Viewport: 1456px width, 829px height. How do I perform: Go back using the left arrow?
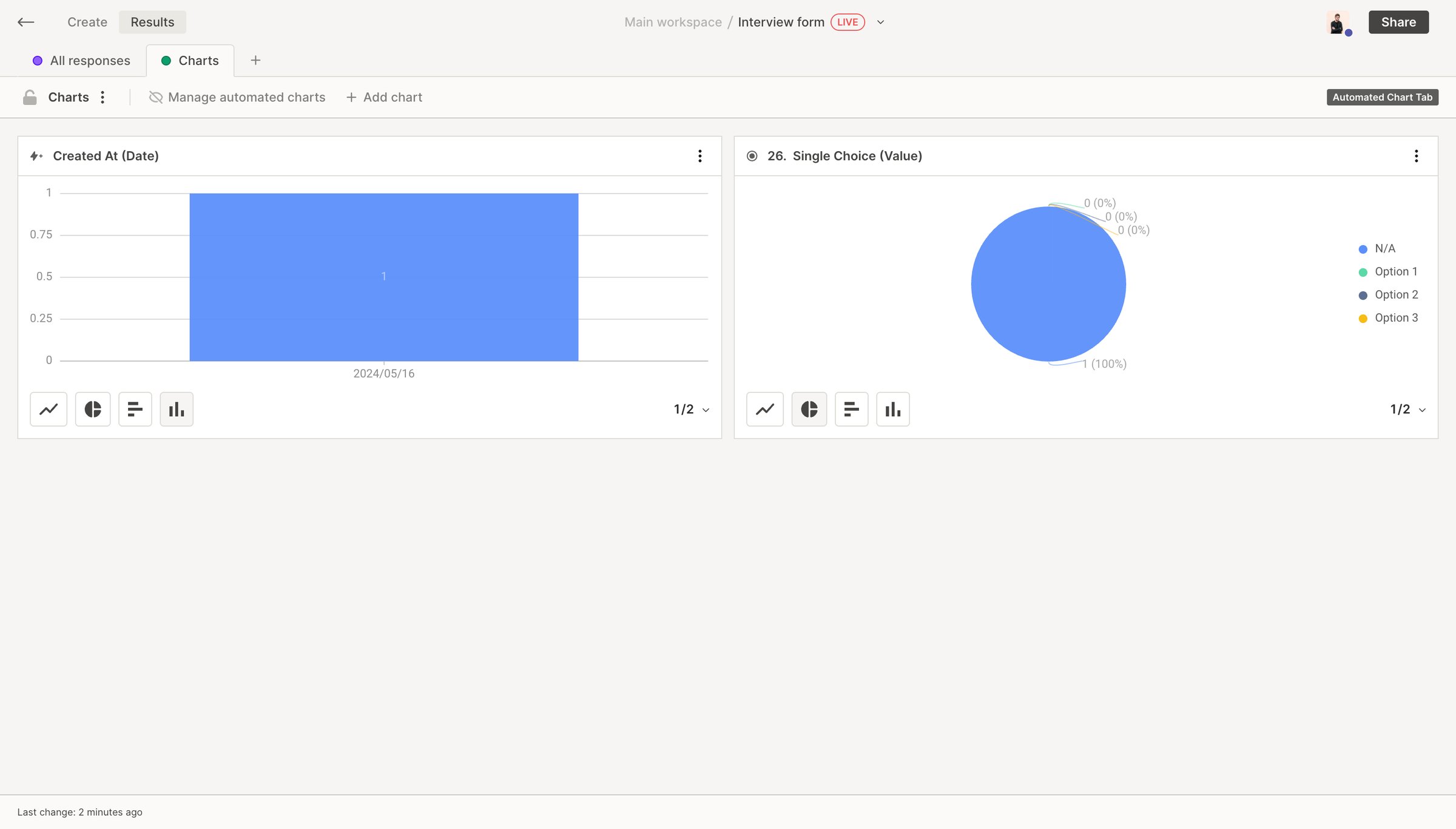click(25, 22)
